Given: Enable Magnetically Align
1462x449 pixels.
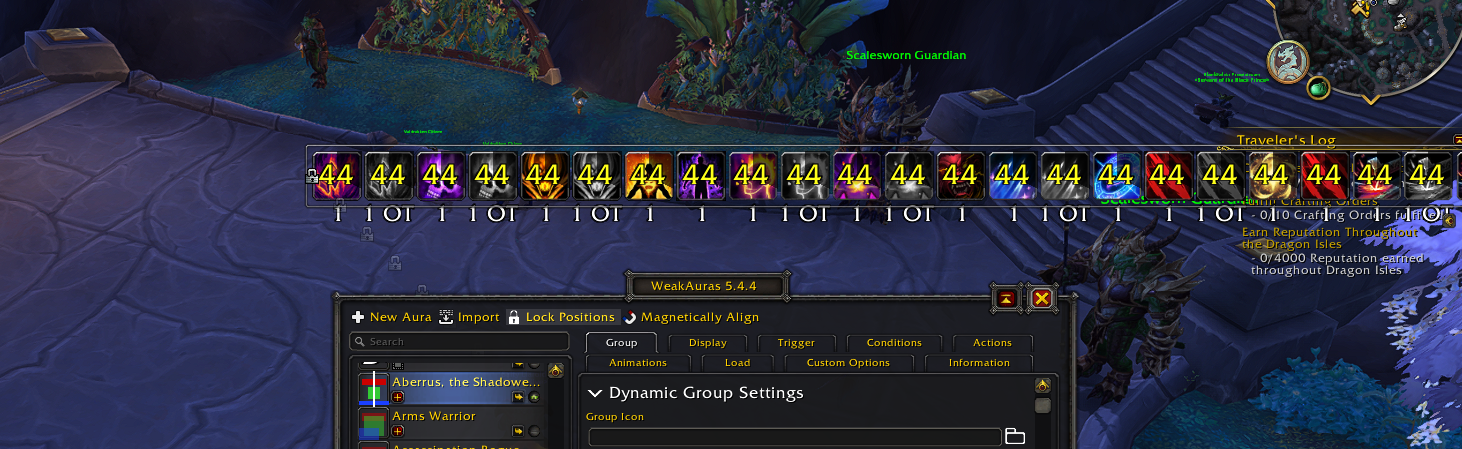Looking at the screenshot, I should point(690,317).
